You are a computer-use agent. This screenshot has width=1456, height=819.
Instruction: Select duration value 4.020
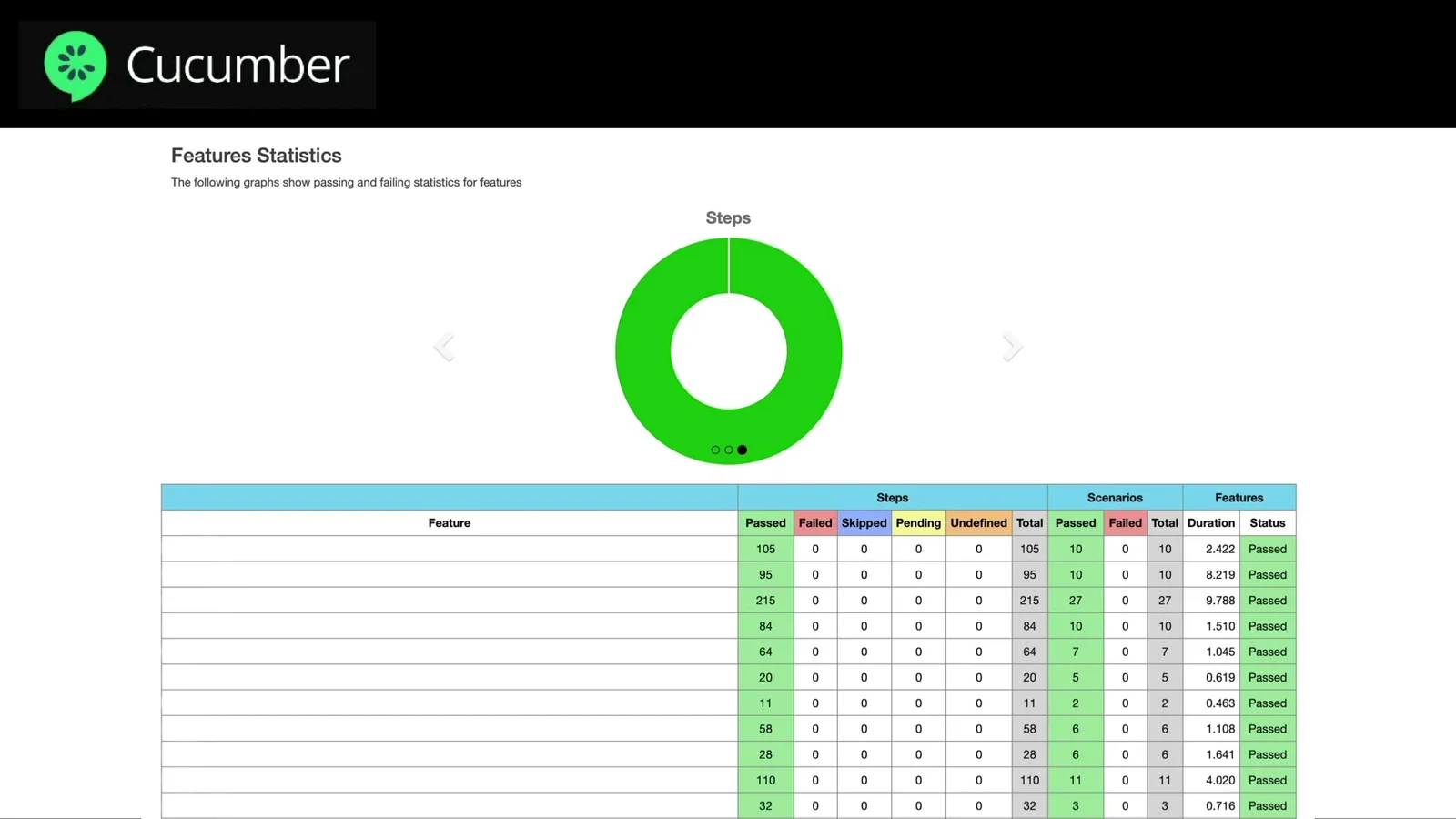(x=1220, y=781)
